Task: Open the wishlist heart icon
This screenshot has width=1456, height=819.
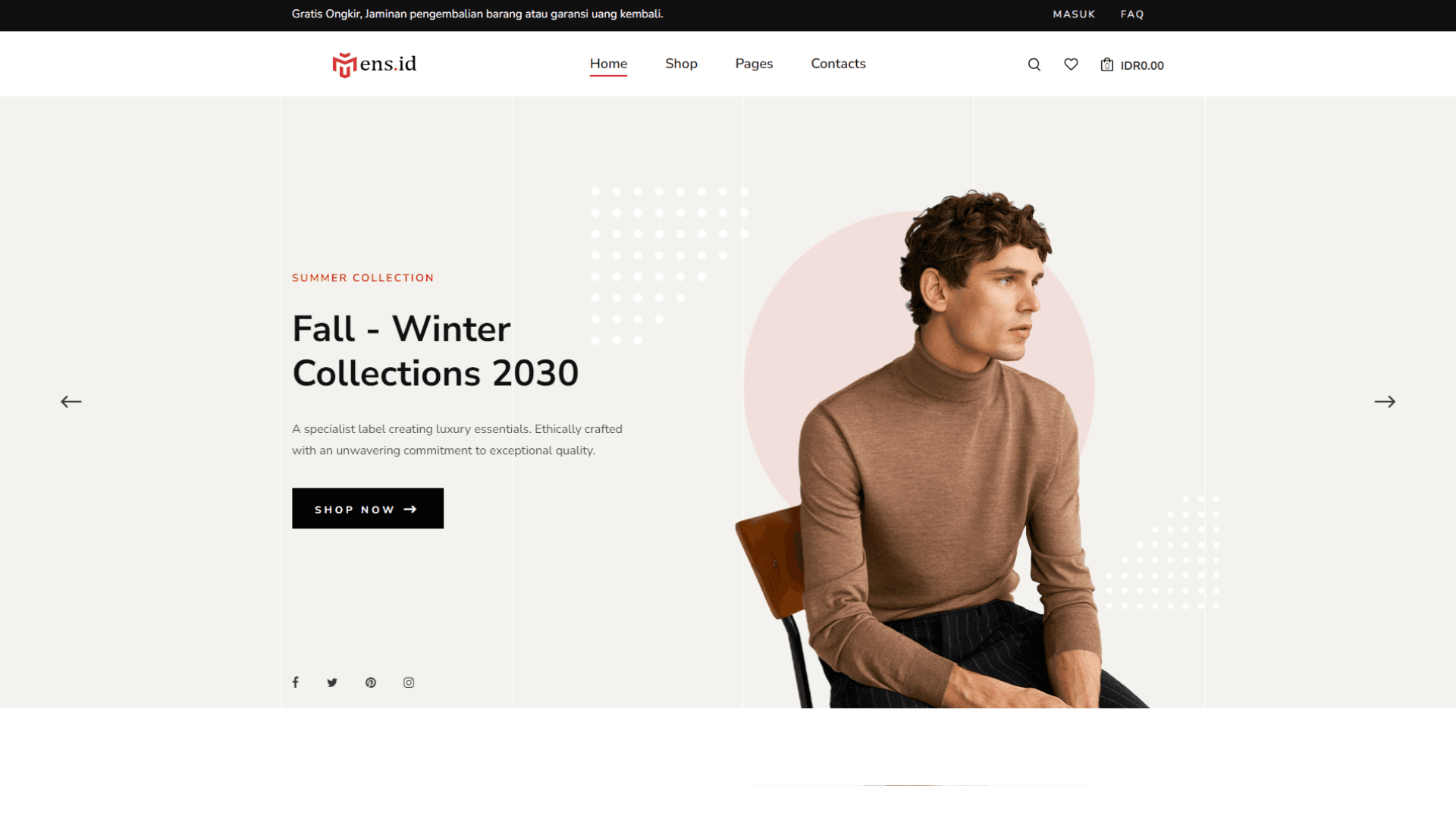Action: pyautogui.click(x=1071, y=64)
